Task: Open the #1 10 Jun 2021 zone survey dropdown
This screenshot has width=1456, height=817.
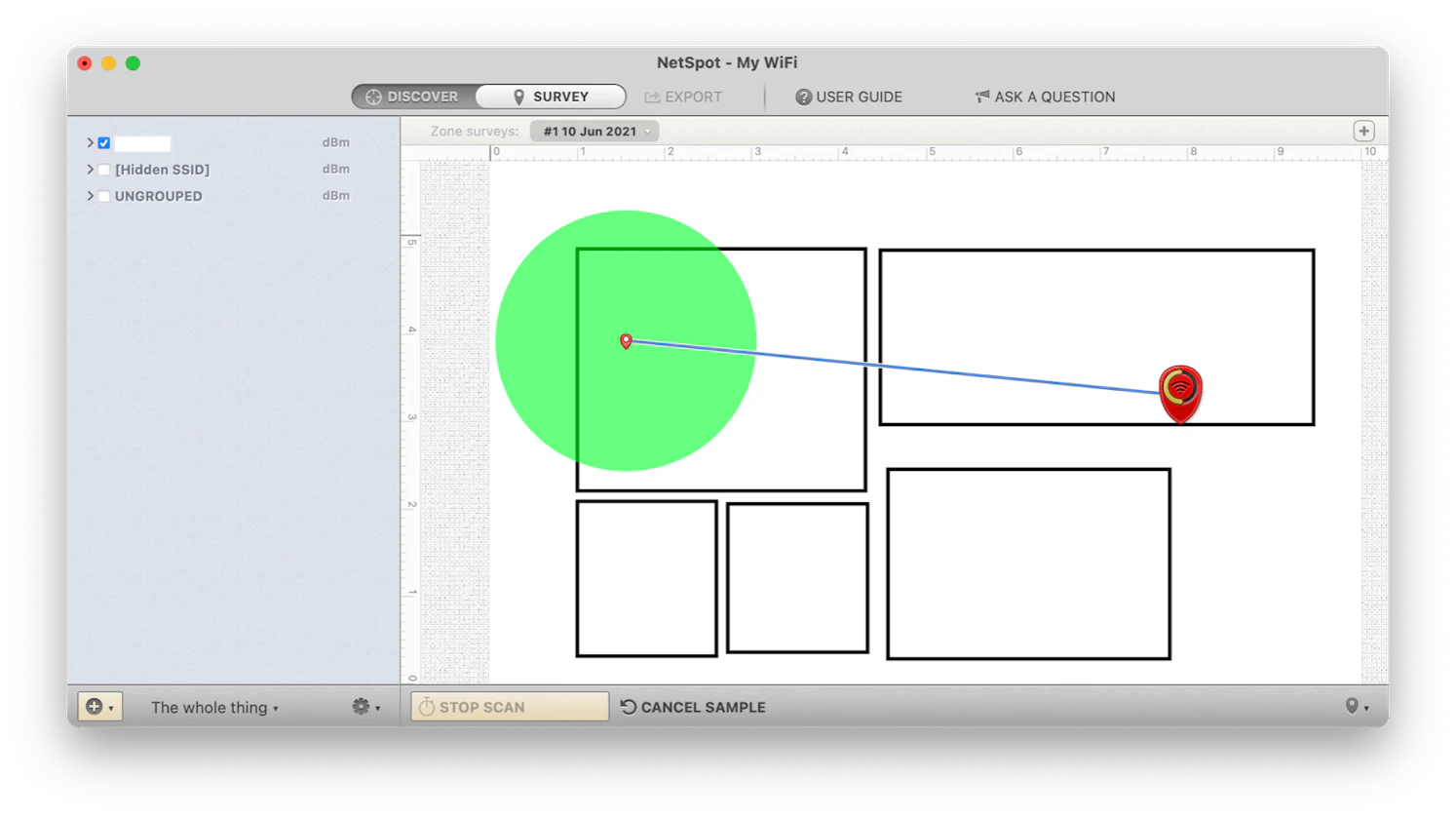Action: coord(594,131)
